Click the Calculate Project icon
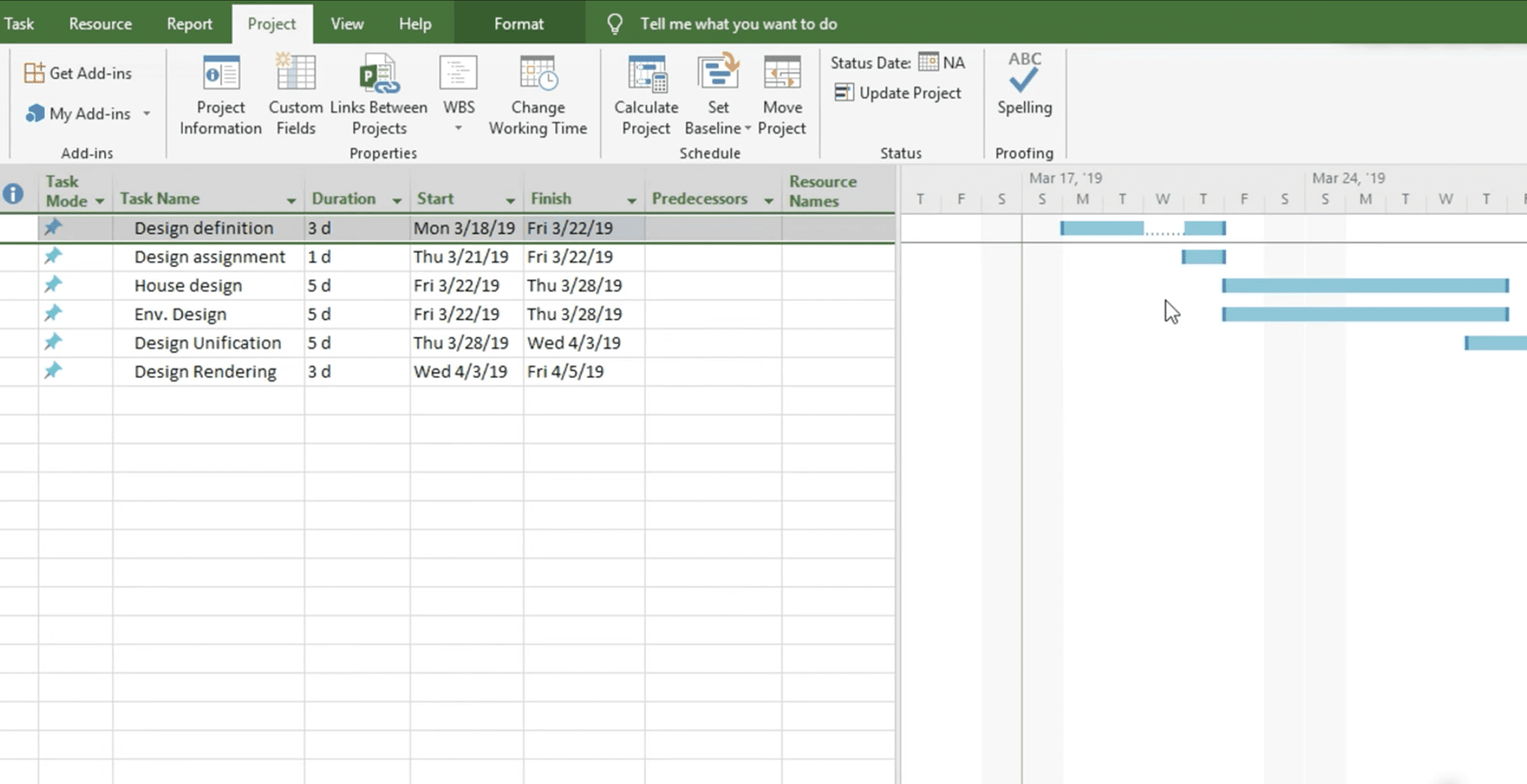 click(647, 74)
